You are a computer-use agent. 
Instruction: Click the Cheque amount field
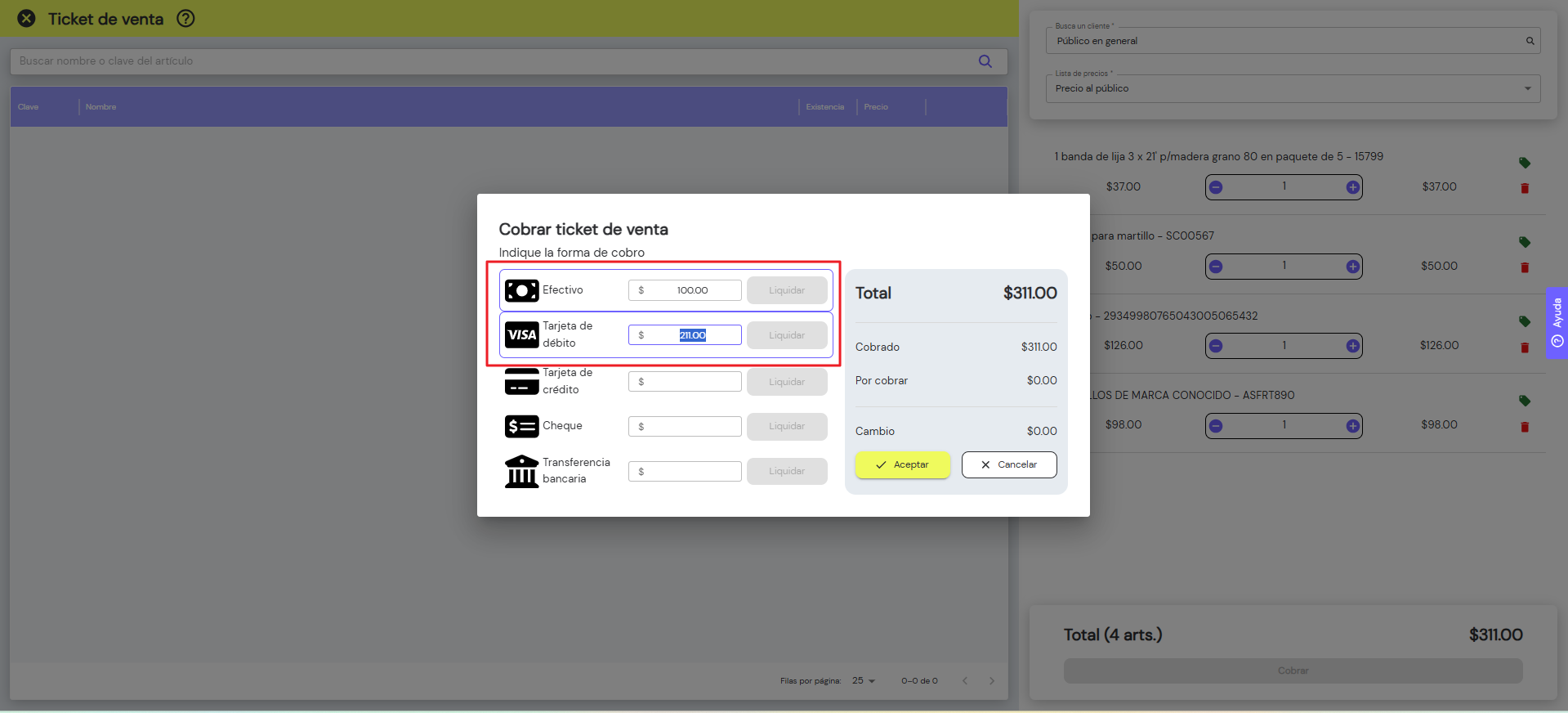pyautogui.click(x=685, y=426)
